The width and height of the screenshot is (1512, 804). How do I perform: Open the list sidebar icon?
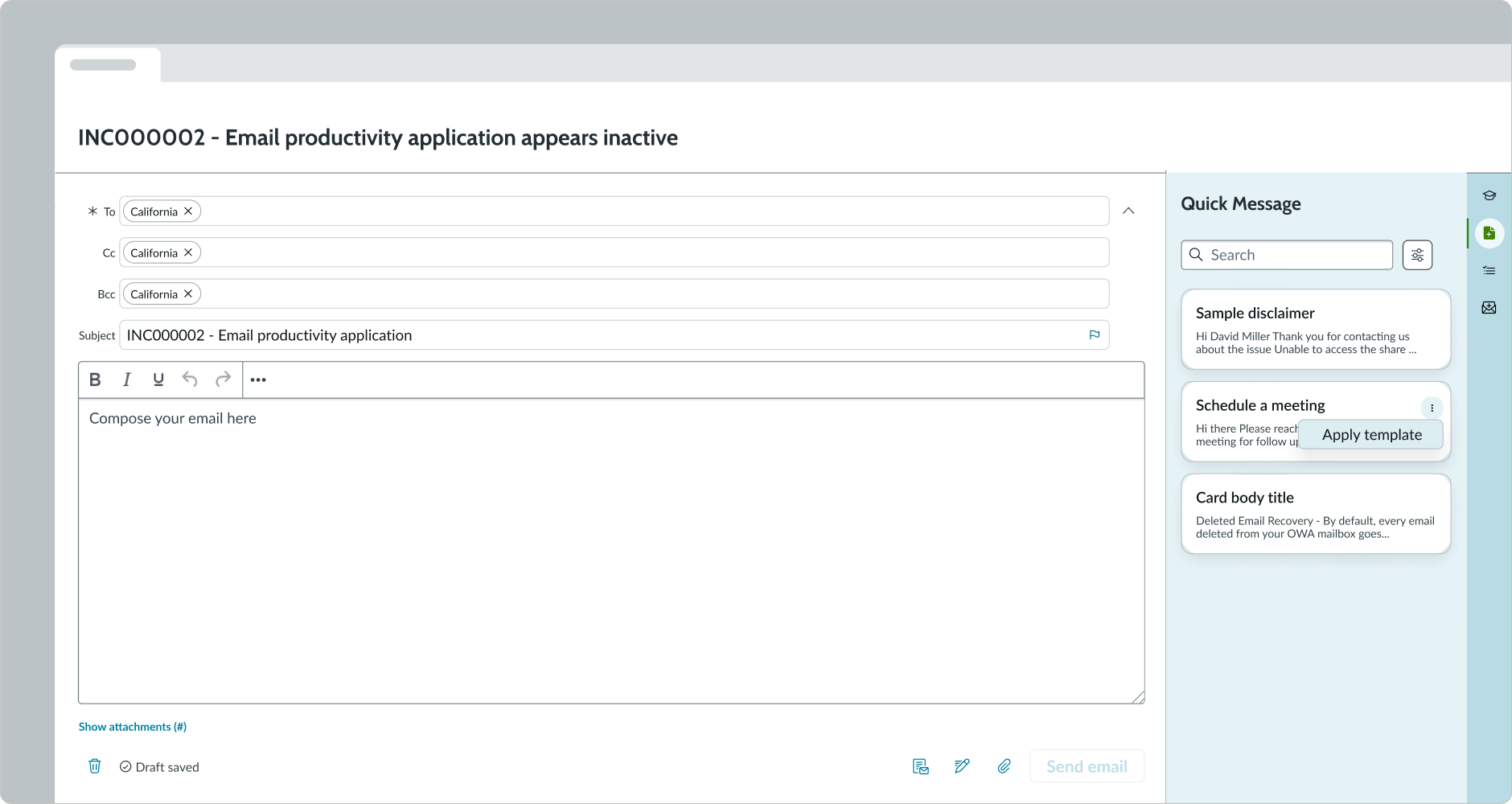coord(1489,271)
